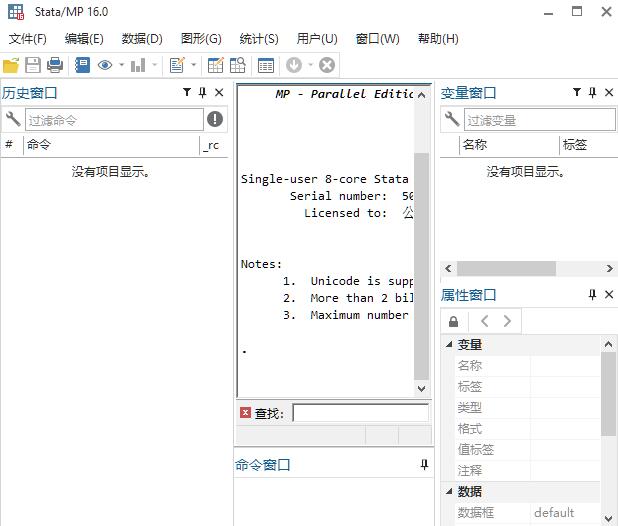Click the filter funnel in 历史窗口
This screenshot has width=618, height=526.
pos(187,92)
